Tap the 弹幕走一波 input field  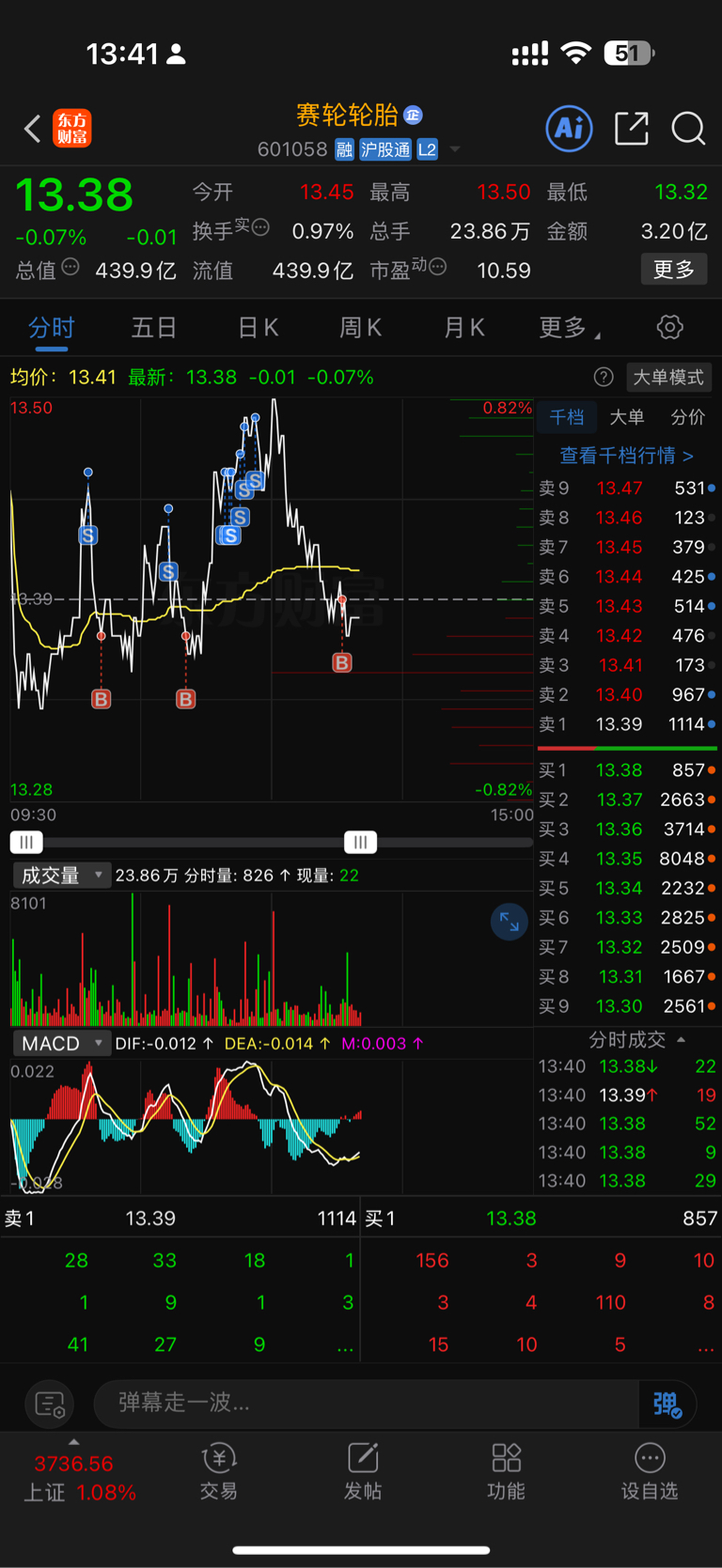(x=367, y=1404)
